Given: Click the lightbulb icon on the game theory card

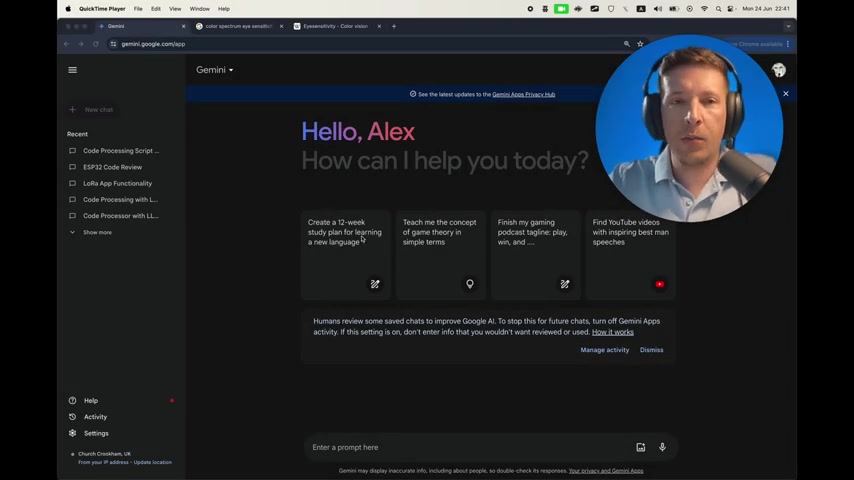Looking at the screenshot, I should [469, 284].
